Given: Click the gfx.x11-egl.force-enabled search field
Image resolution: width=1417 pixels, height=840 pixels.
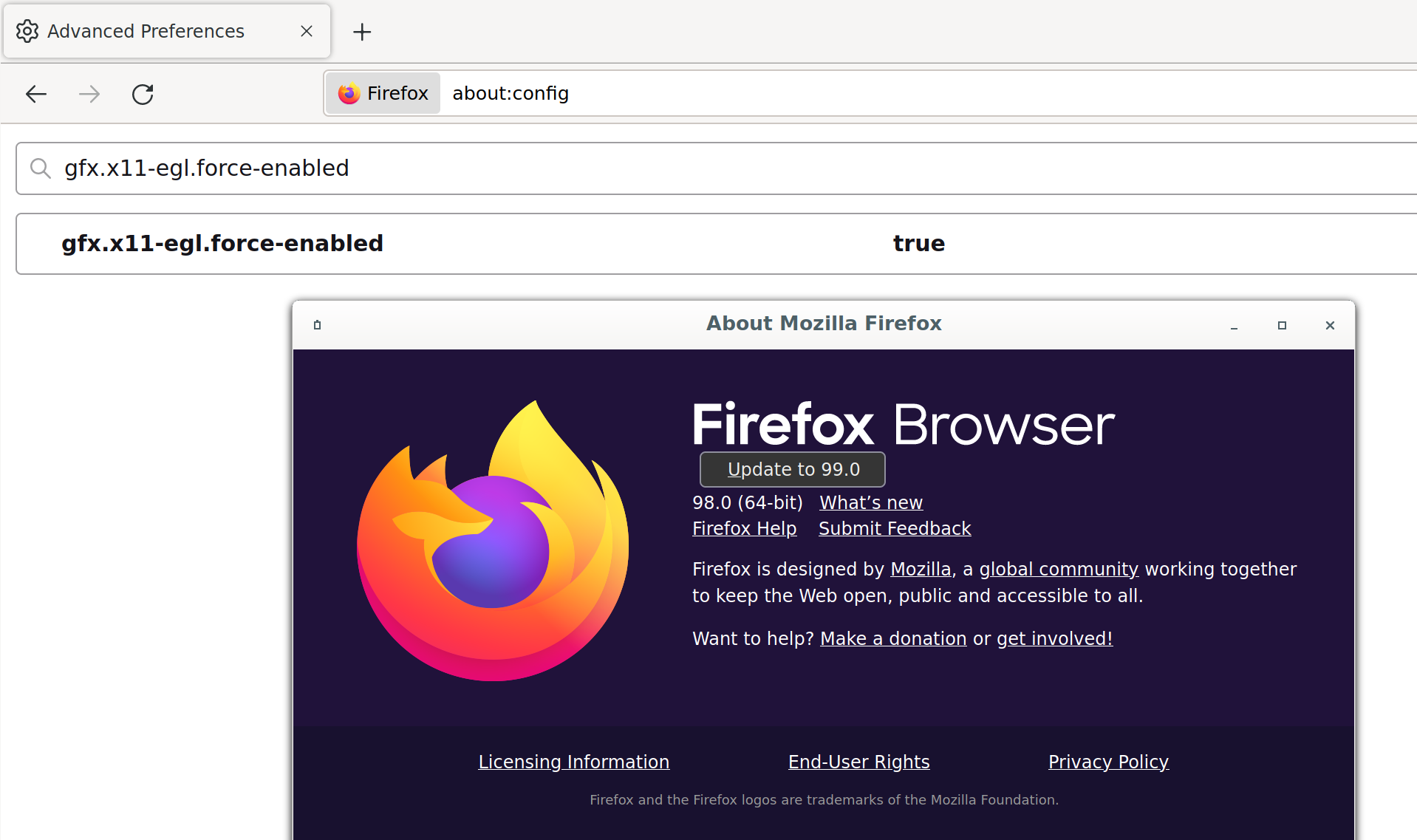Looking at the screenshot, I should click(x=717, y=168).
